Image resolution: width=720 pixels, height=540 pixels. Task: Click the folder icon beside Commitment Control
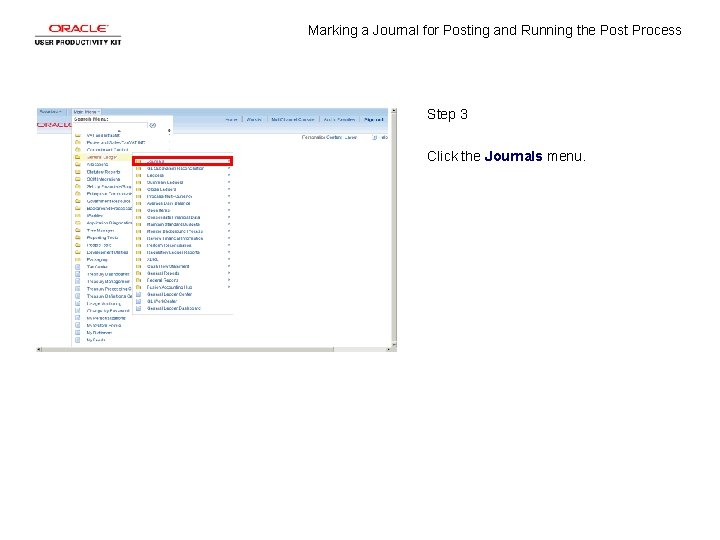(x=78, y=150)
